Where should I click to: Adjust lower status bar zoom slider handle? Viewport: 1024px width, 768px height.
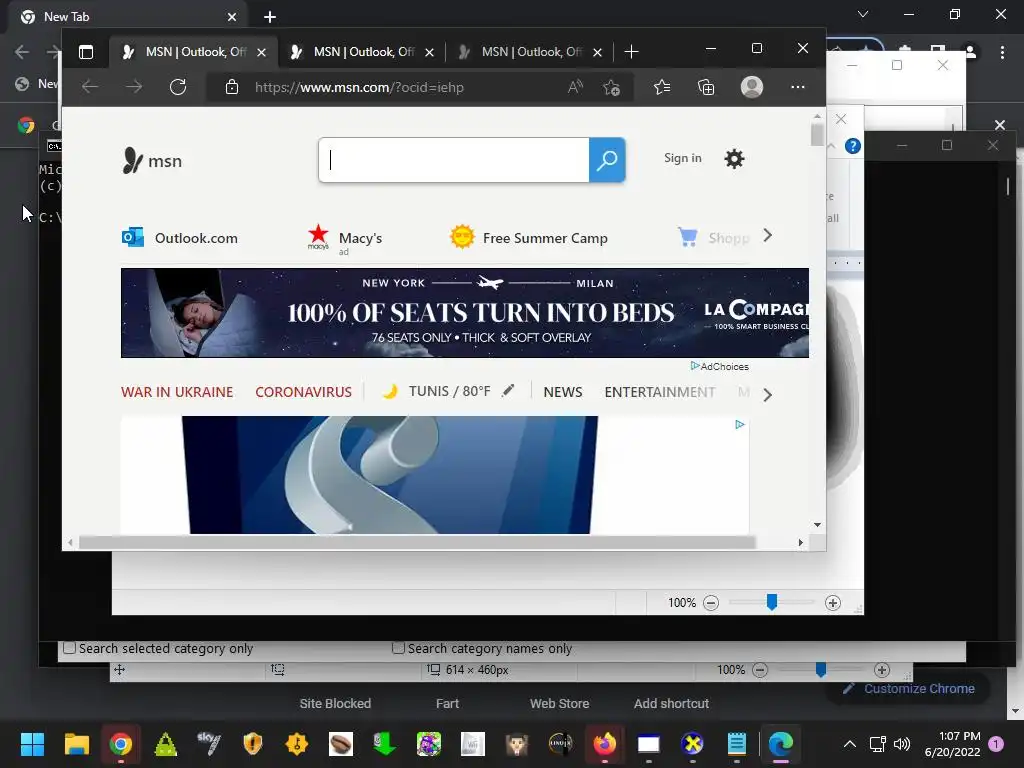click(821, 669)
